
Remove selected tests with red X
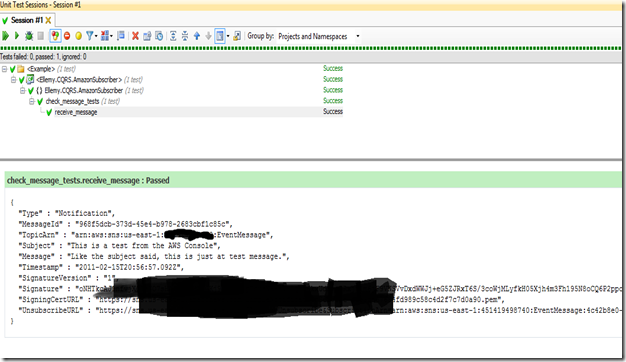tap(135, 36)
